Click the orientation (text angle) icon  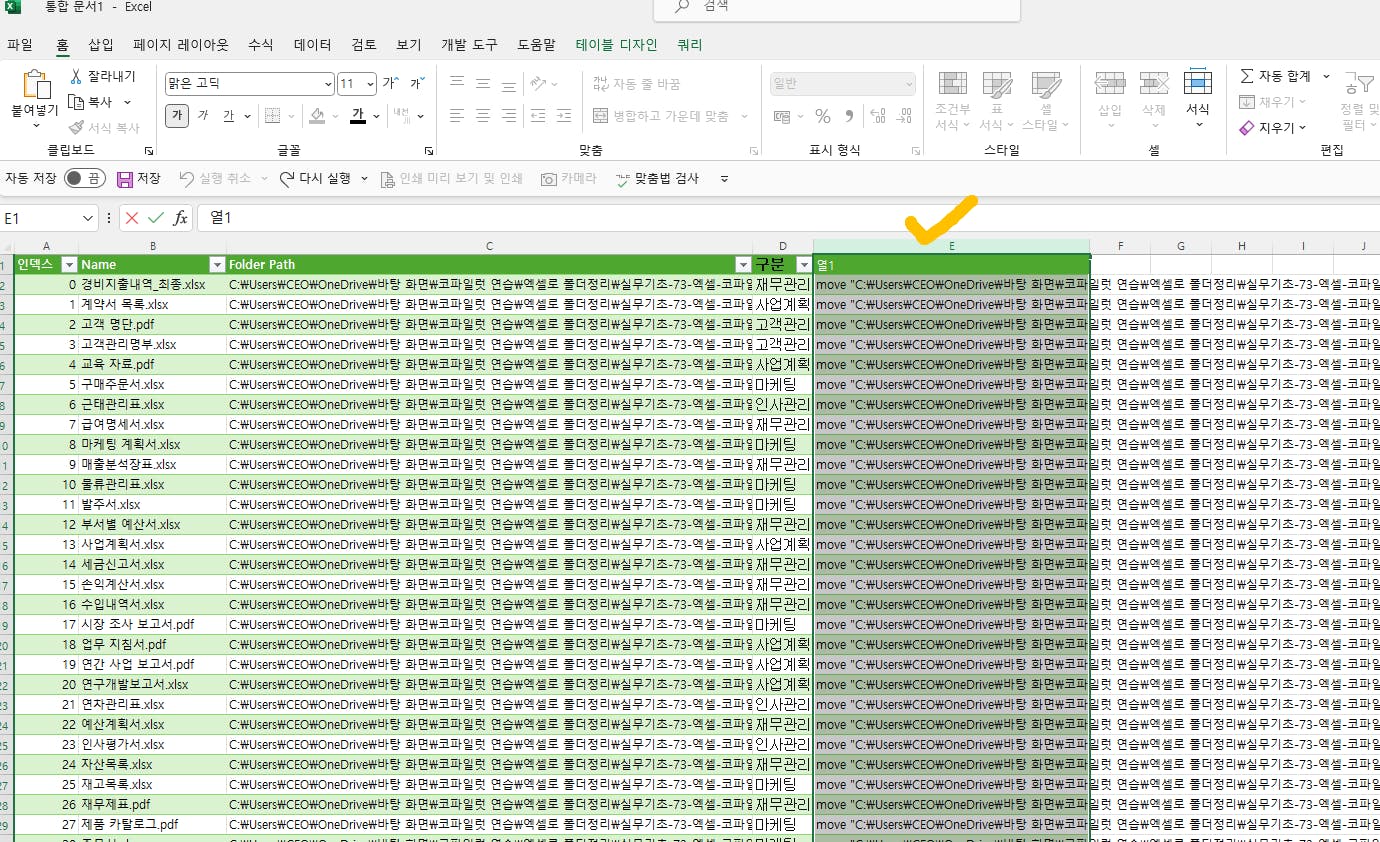coord(538,84)
